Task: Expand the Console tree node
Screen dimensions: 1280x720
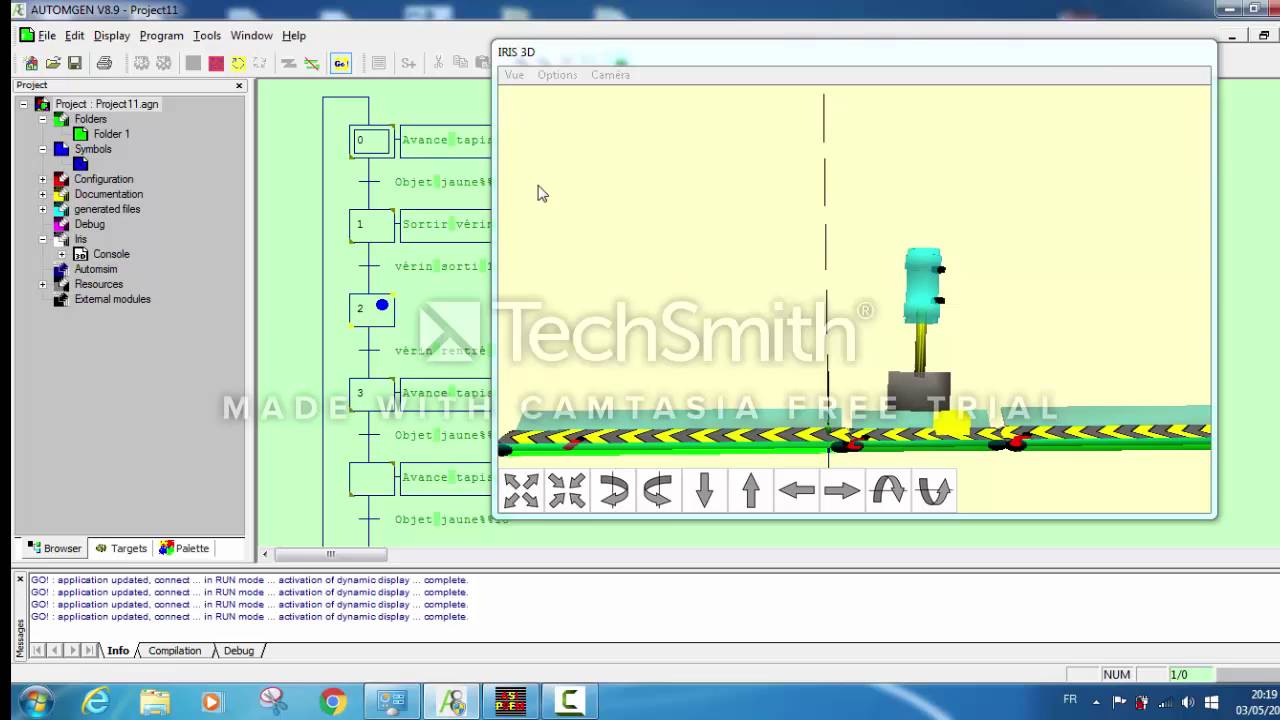Action: [x=62, y=254]
